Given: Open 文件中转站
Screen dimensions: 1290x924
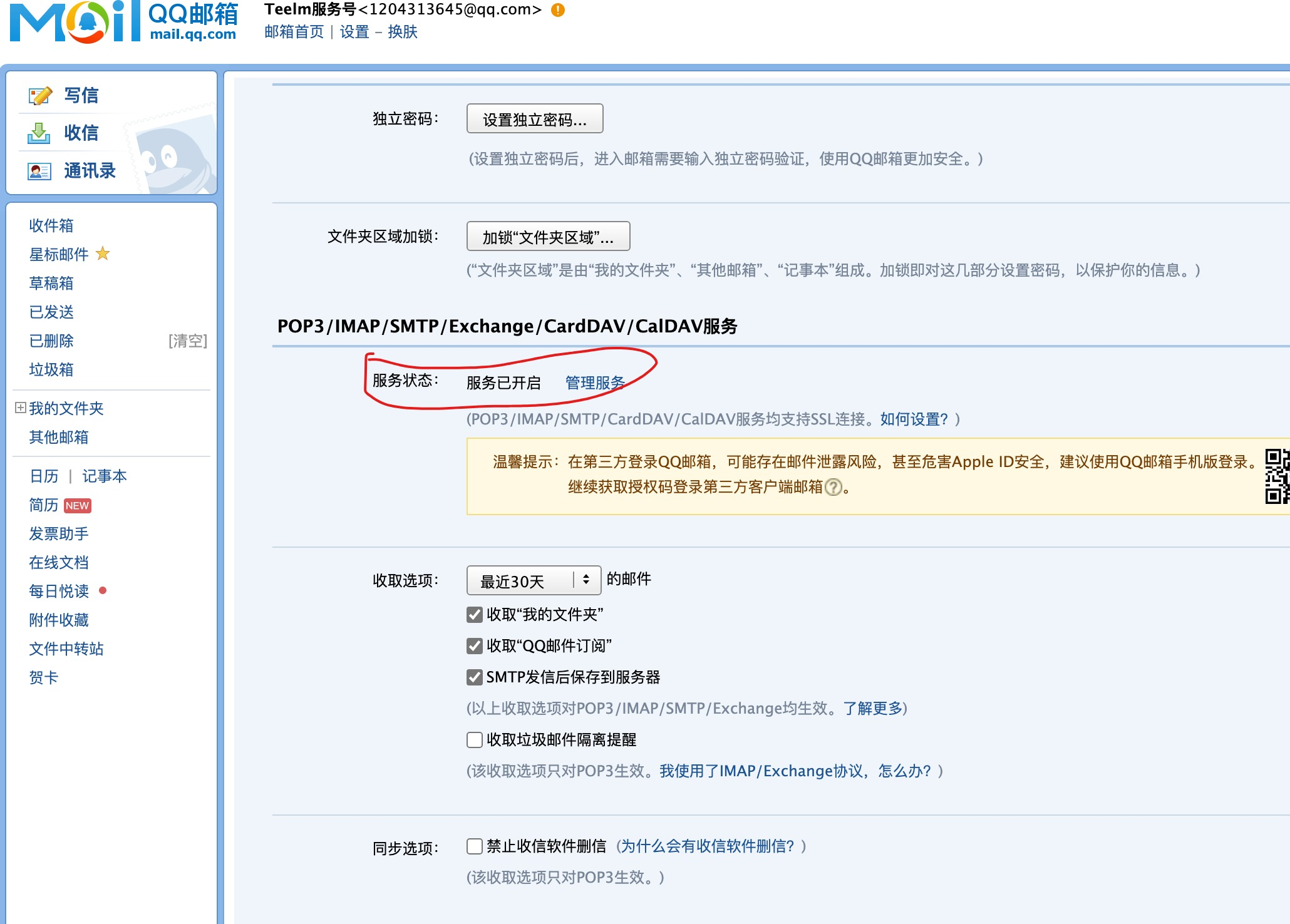Looking at the screenshot, I should (x=66, y=649).
